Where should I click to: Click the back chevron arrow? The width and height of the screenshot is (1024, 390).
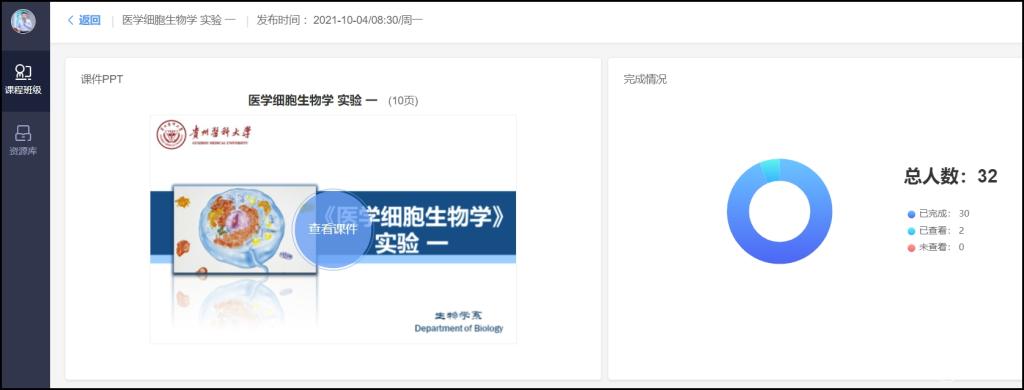tap(71, 20)
